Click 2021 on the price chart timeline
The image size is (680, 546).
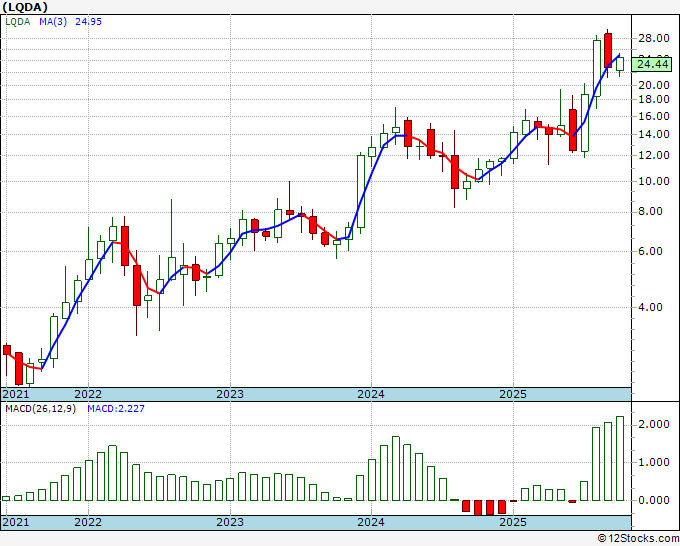(x=16, y=394)
